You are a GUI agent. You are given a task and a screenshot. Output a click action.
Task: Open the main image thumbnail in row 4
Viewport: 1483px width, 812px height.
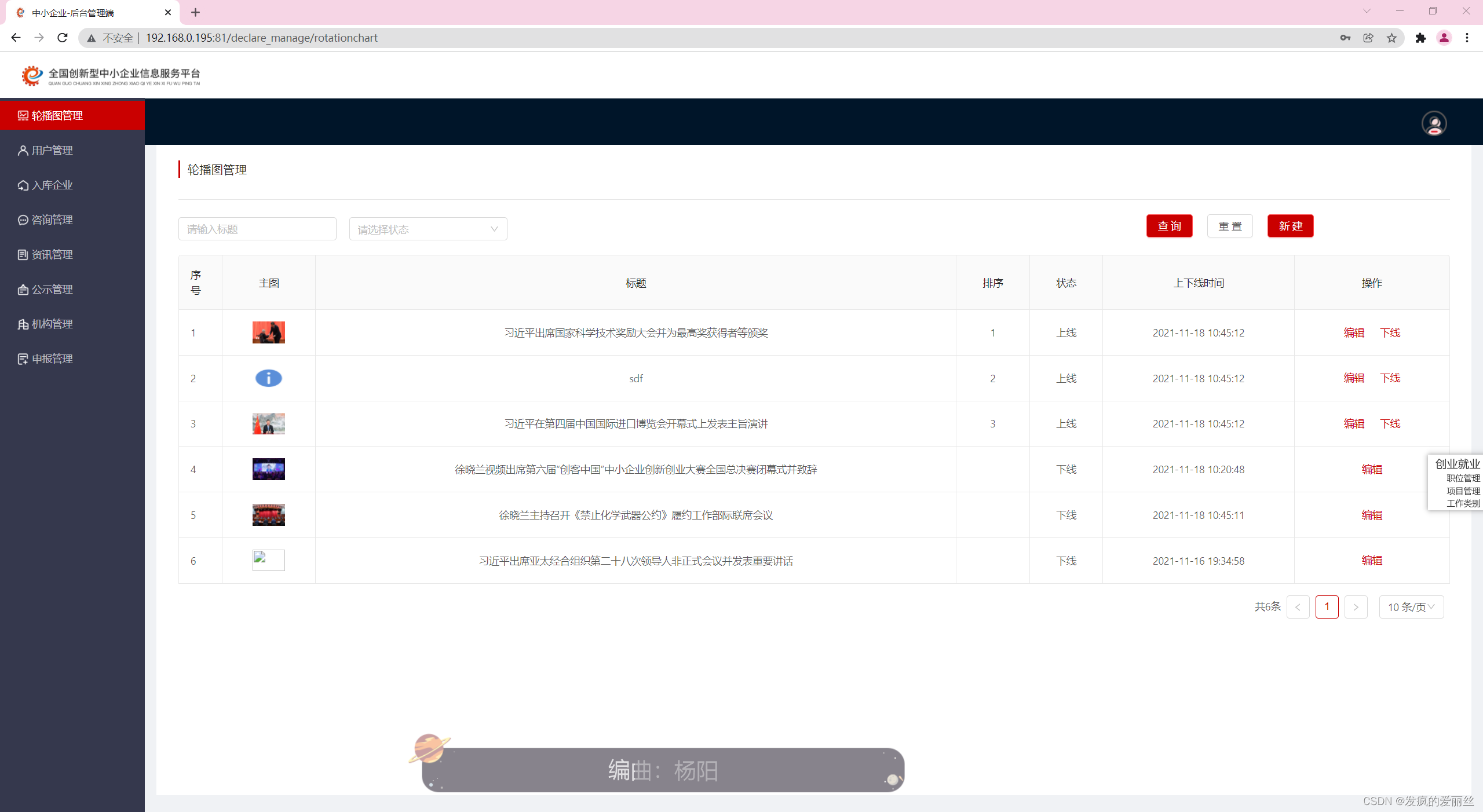tap(268, 469)
